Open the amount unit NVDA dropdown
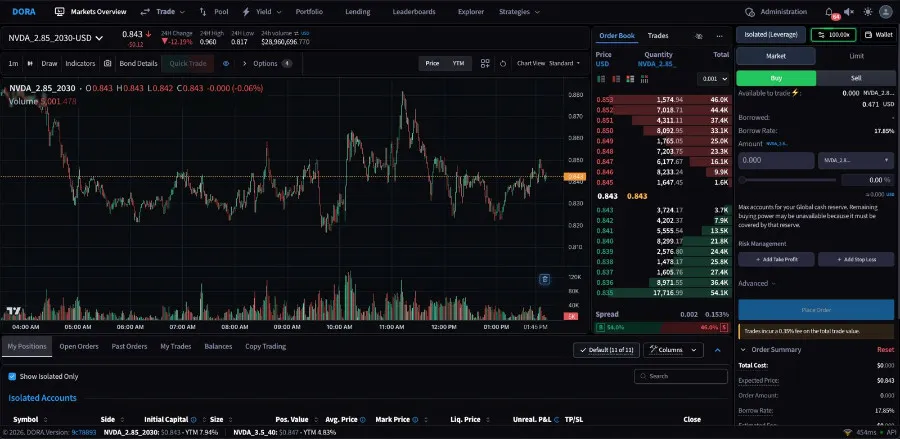This screenshot has height=439, width=900. [856, 160]
